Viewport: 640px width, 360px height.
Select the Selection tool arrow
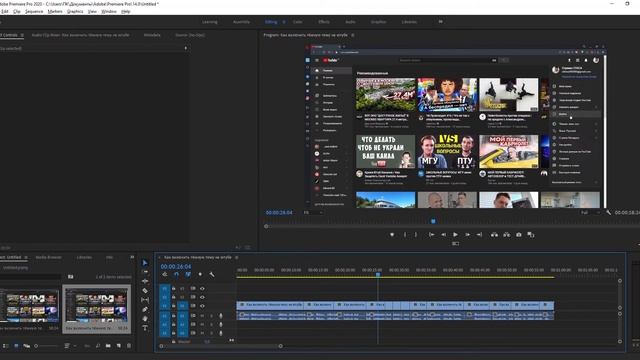click(x=145, y=263)
